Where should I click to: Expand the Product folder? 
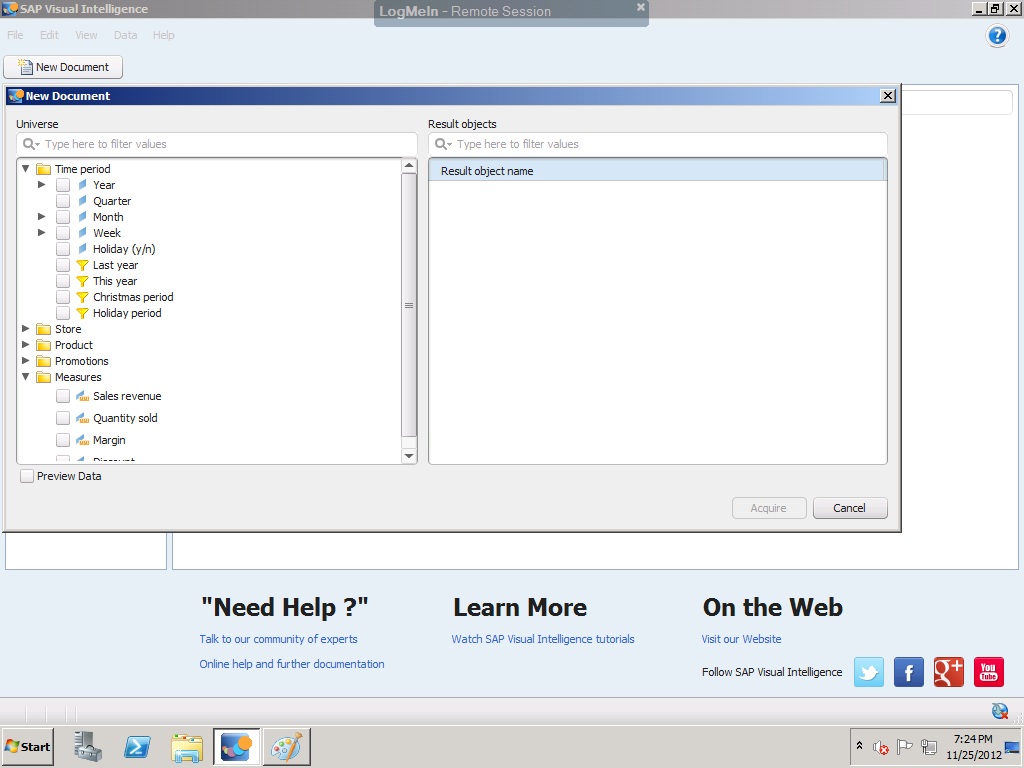pos(25,344)
